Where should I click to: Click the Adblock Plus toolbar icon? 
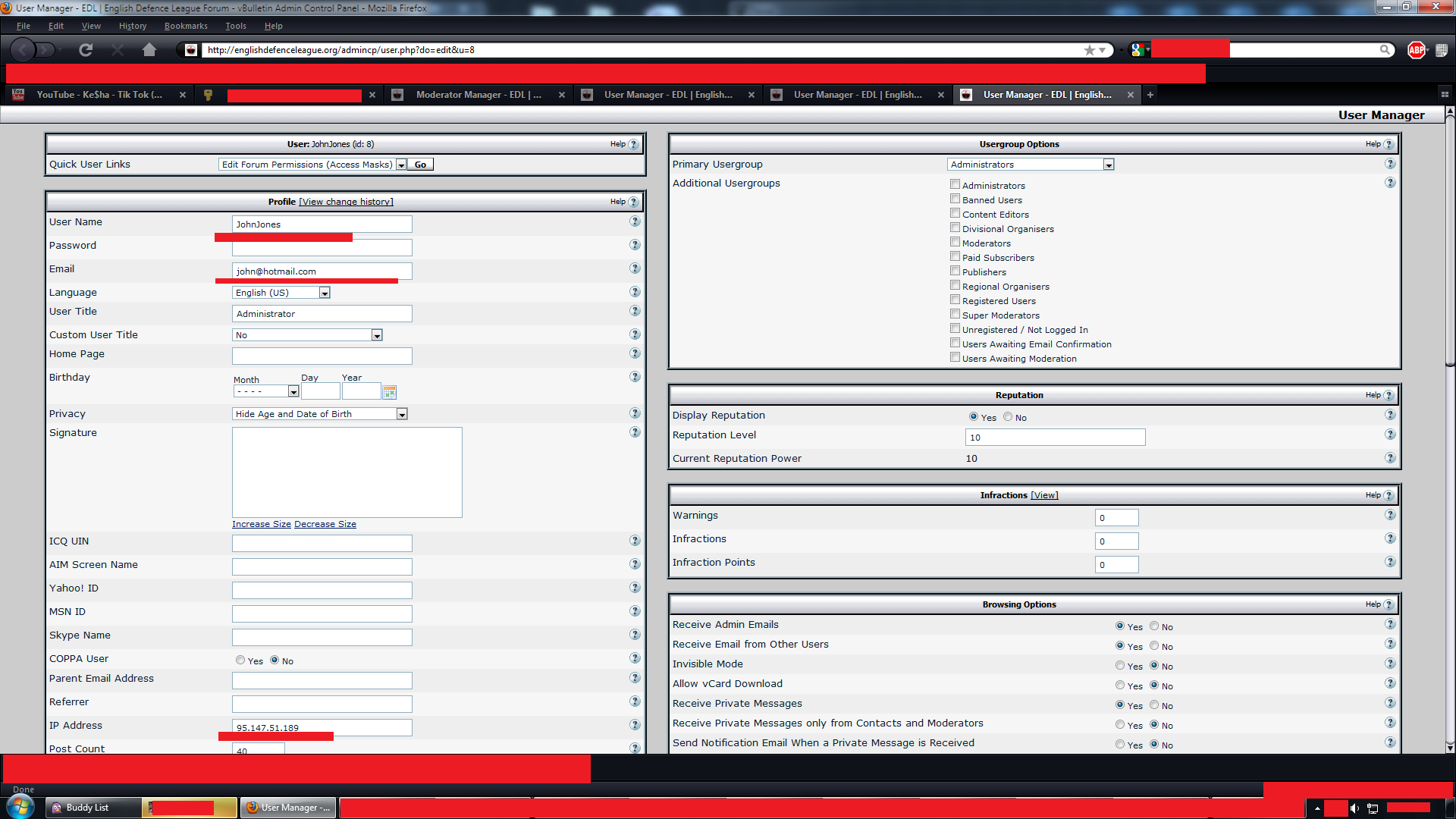click(x=1416, y=50)
